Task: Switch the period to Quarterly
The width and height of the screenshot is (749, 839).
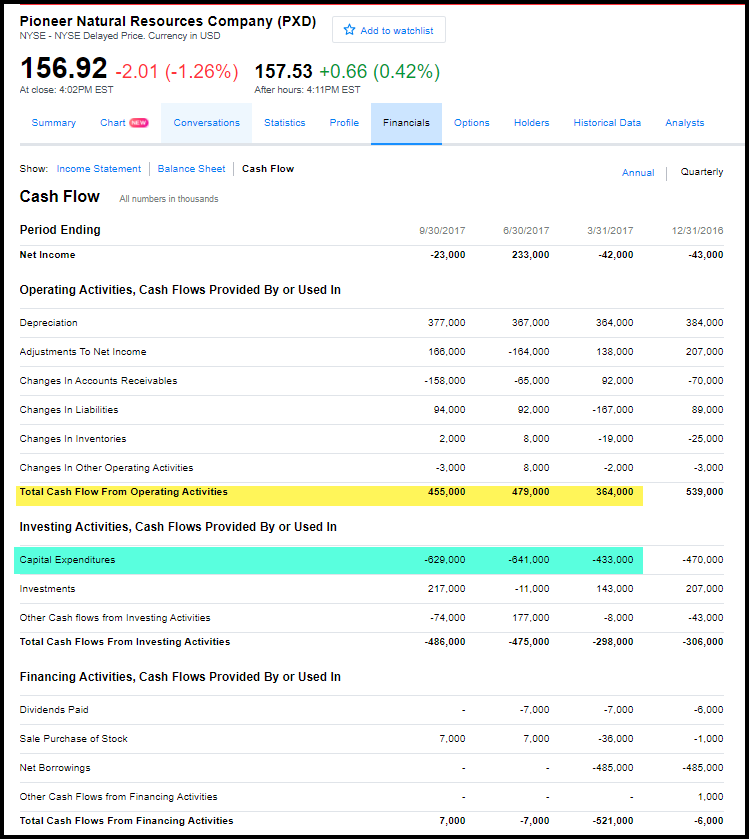Action: tap(701, 172)
